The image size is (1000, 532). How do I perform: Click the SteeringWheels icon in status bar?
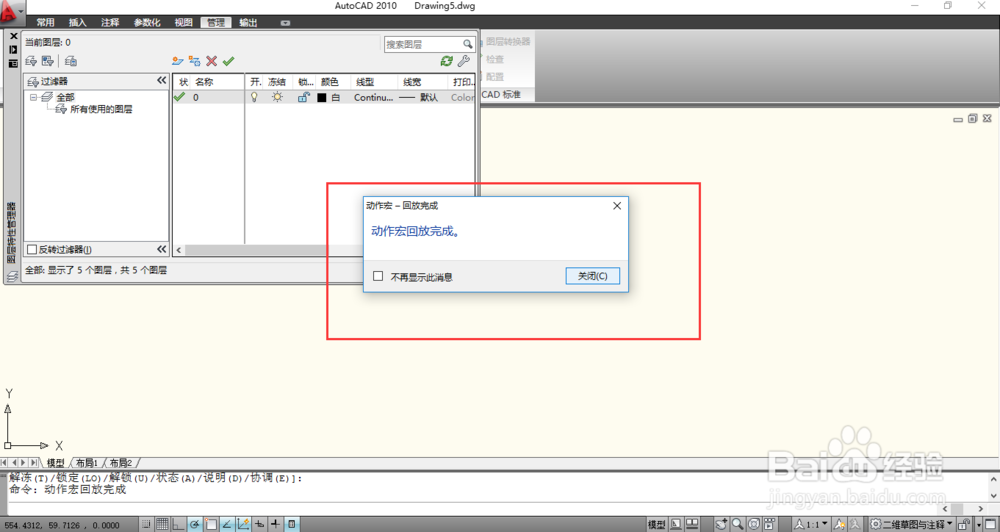753,524
